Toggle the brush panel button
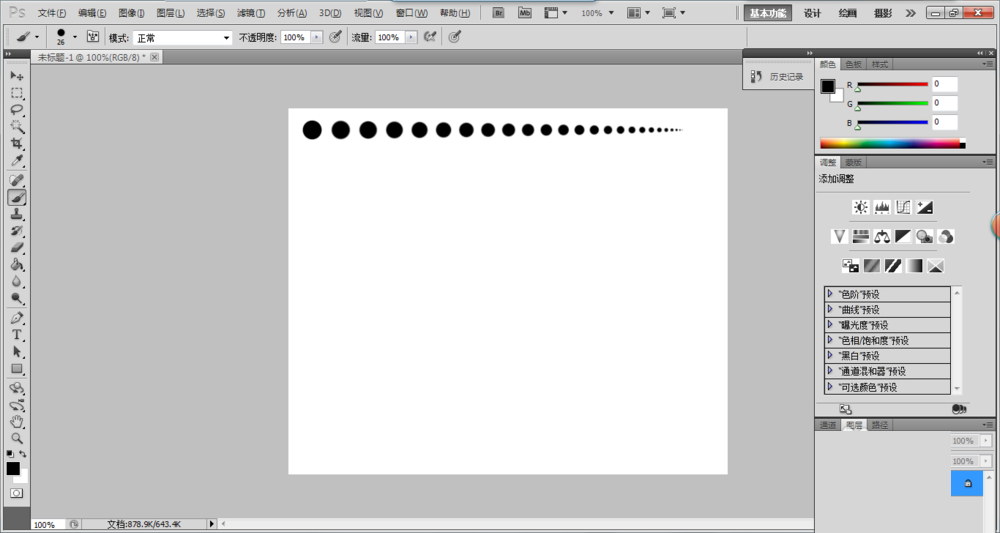The width and height of the screenshot is (1000, 533). [93, 37]
